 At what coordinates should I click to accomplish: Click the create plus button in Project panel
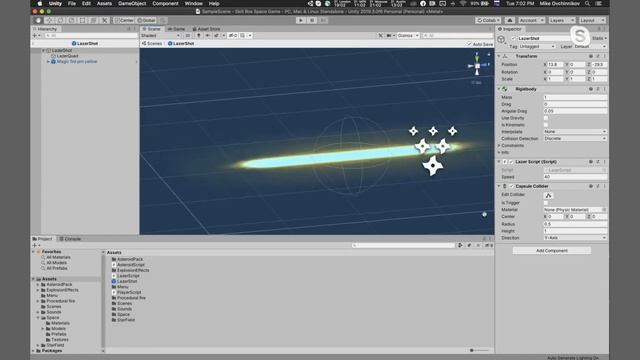[34, 245]
